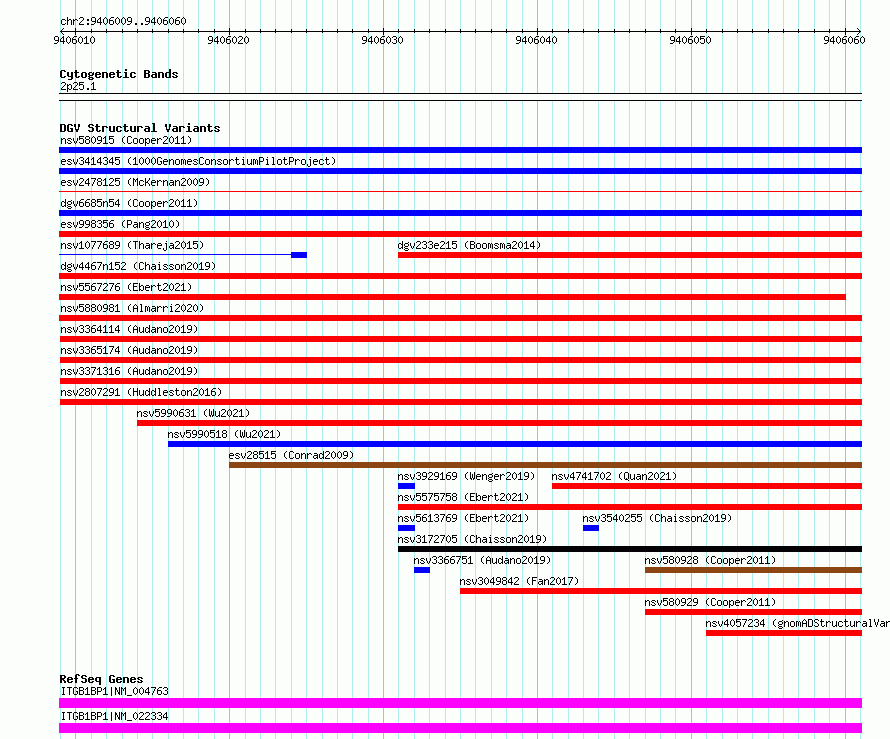Select nsv4057234 gnomAD structural variant label
Image resolution: width=890 pixels, height=739 pixels.
[x=797, y=623]
